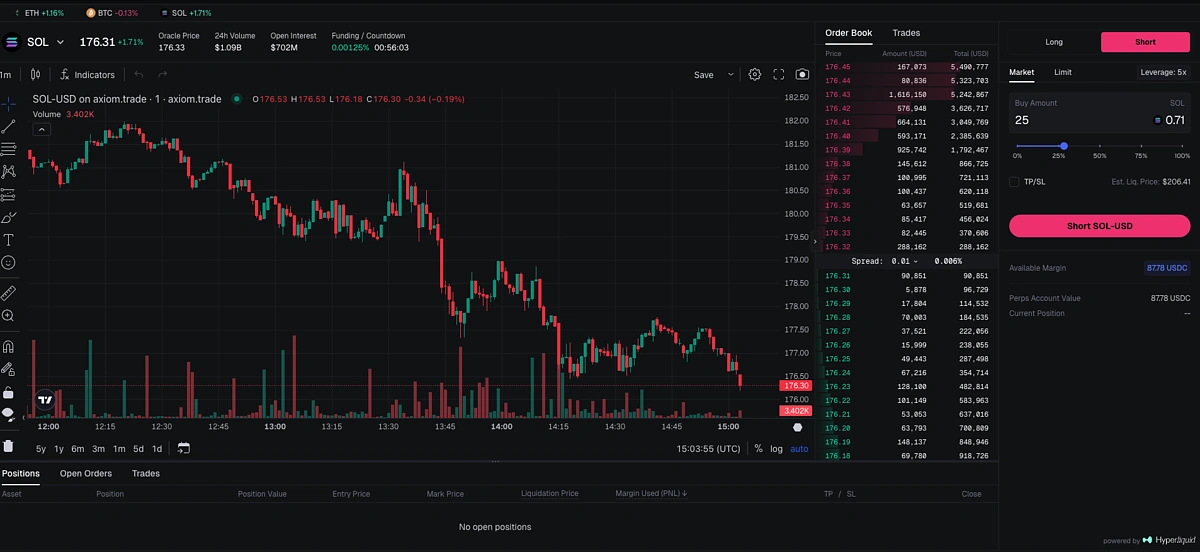
Task: Select the Long side tab
Action: (1054, 42)
